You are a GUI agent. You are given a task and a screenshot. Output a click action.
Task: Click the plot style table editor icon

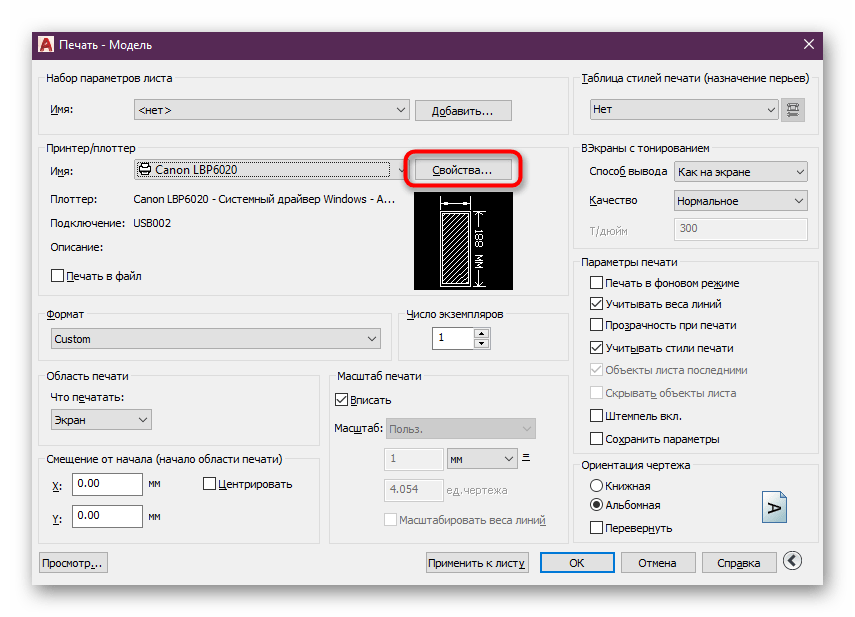[x=795, y=110]
